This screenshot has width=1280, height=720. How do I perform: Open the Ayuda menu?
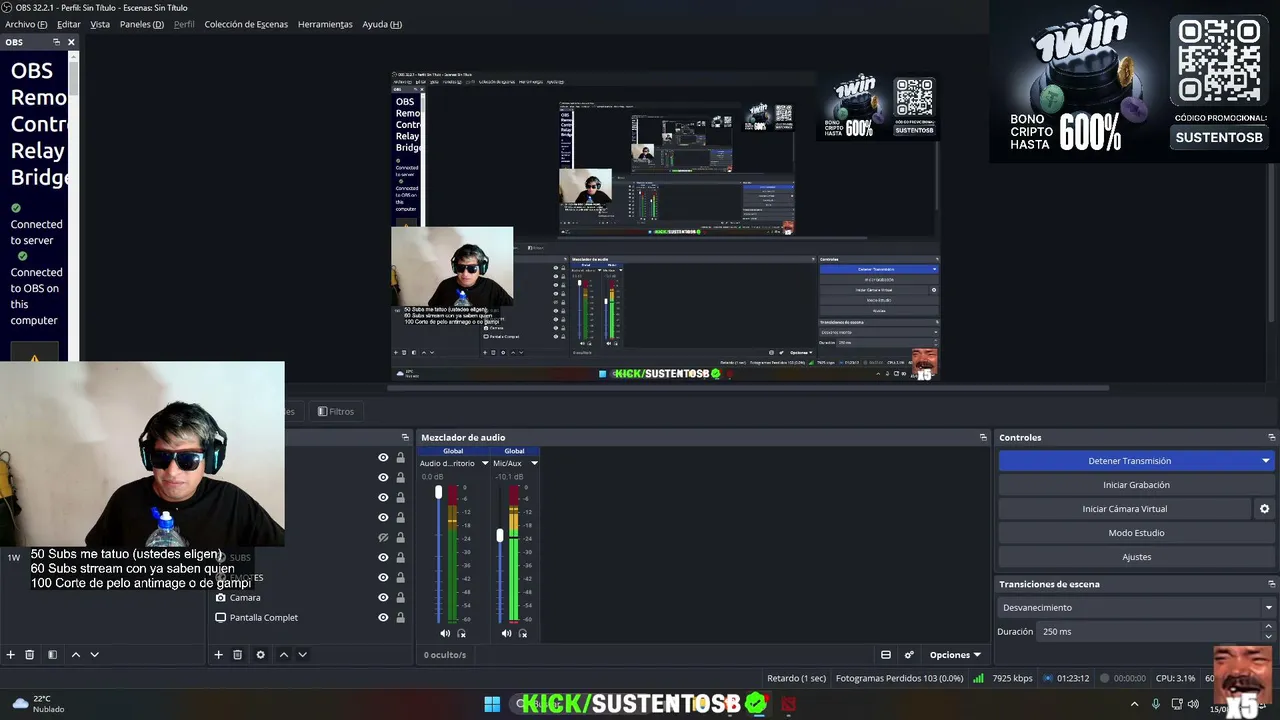(x=382, y=24)
